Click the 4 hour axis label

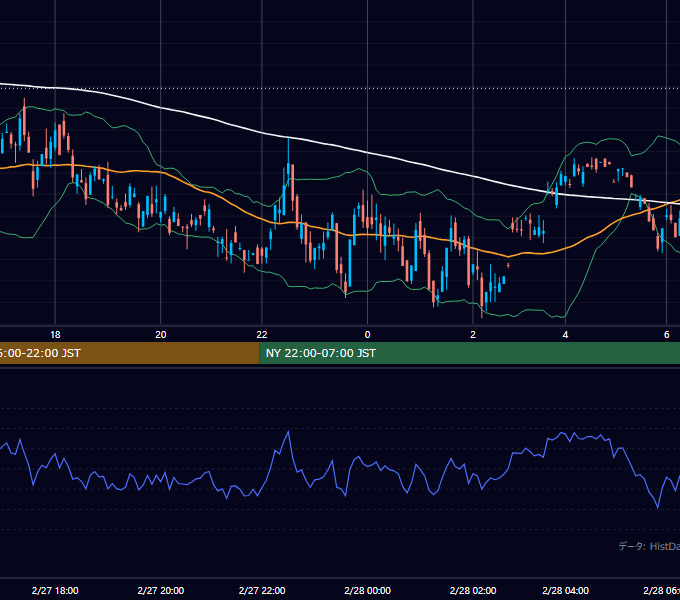coord(565,335)
